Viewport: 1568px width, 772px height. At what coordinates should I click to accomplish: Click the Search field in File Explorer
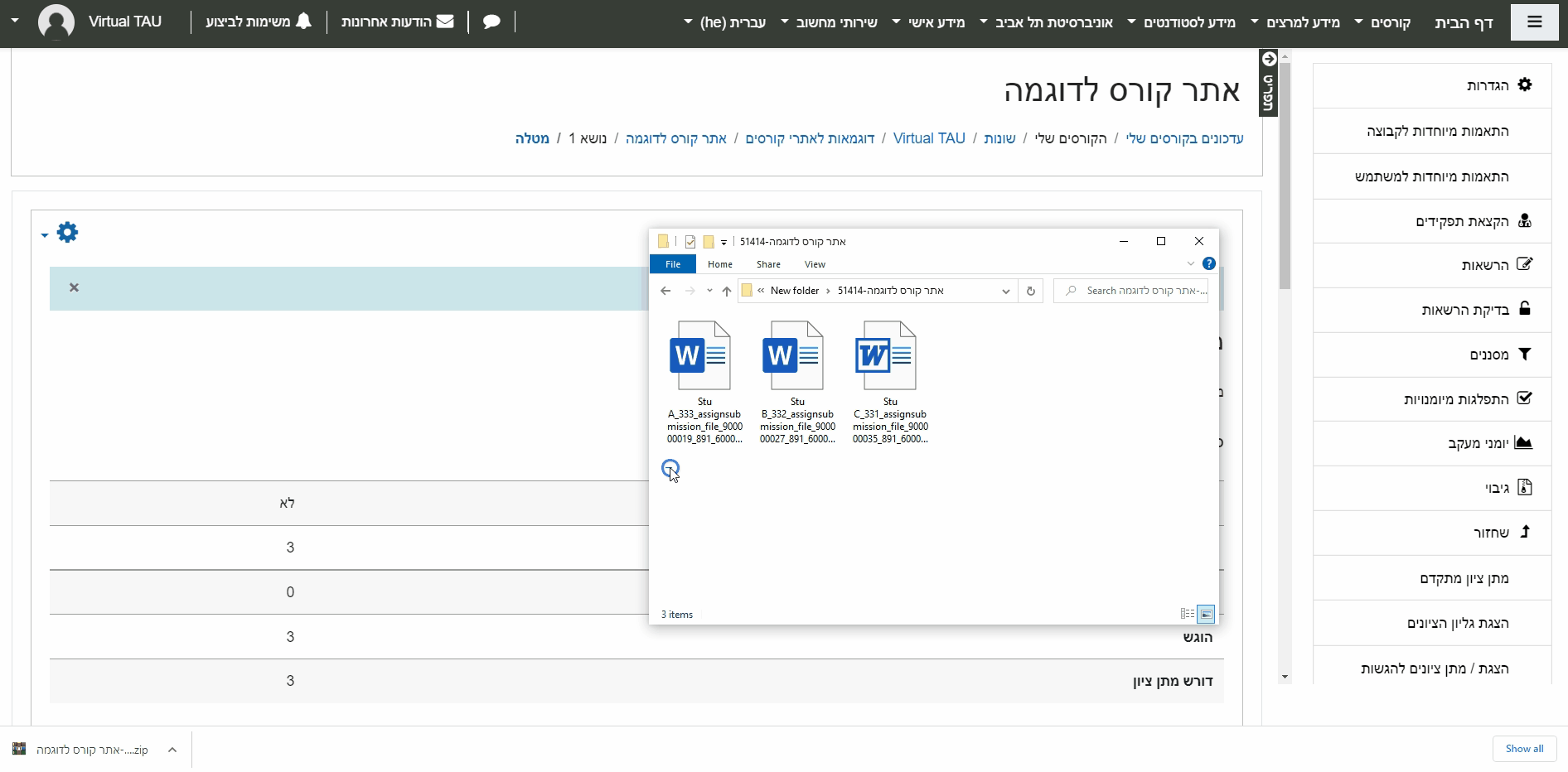coord(1130,291)
